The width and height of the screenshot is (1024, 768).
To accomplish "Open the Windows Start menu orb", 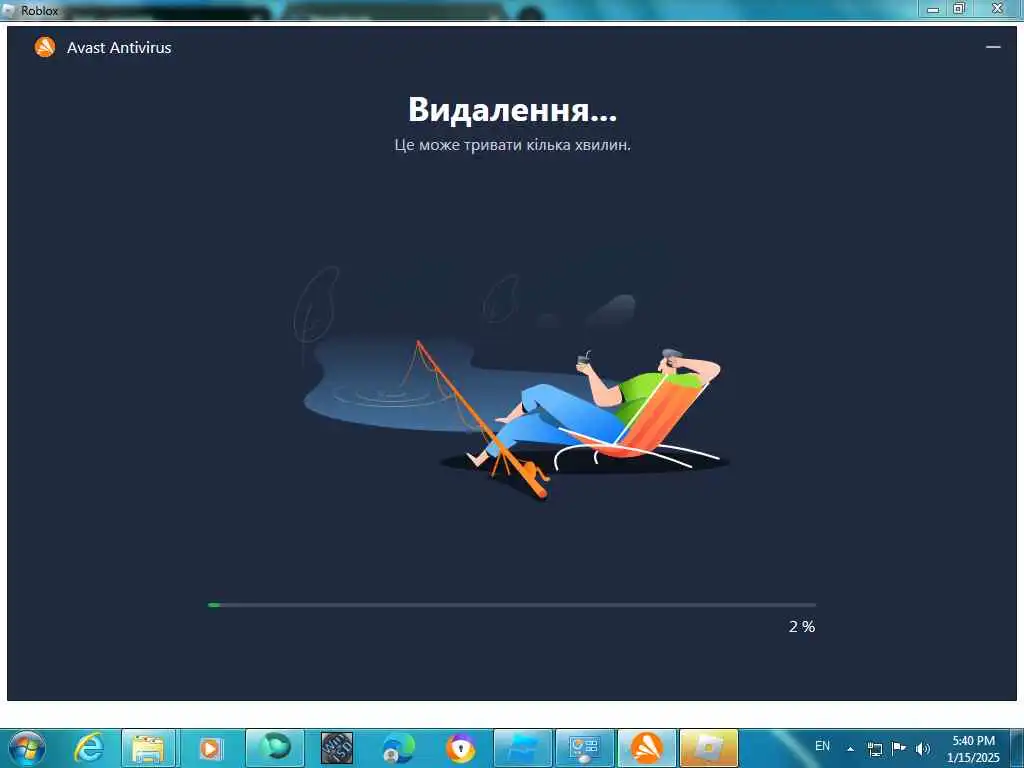I will (x=27, y=748).
